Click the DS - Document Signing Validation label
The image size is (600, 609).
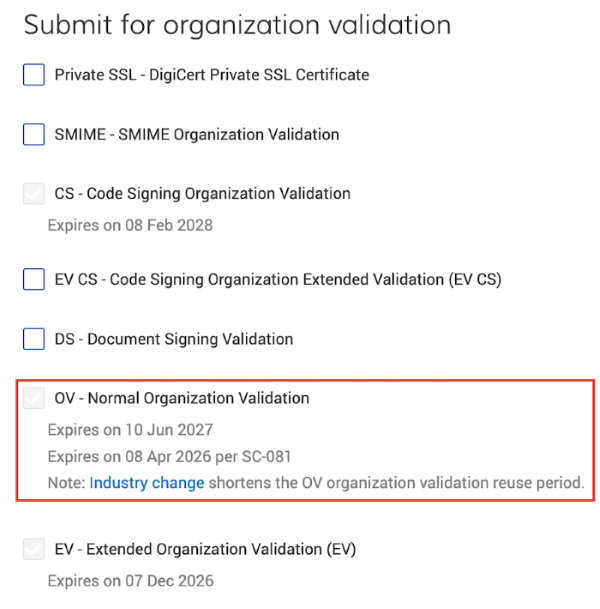pos(173,339)
